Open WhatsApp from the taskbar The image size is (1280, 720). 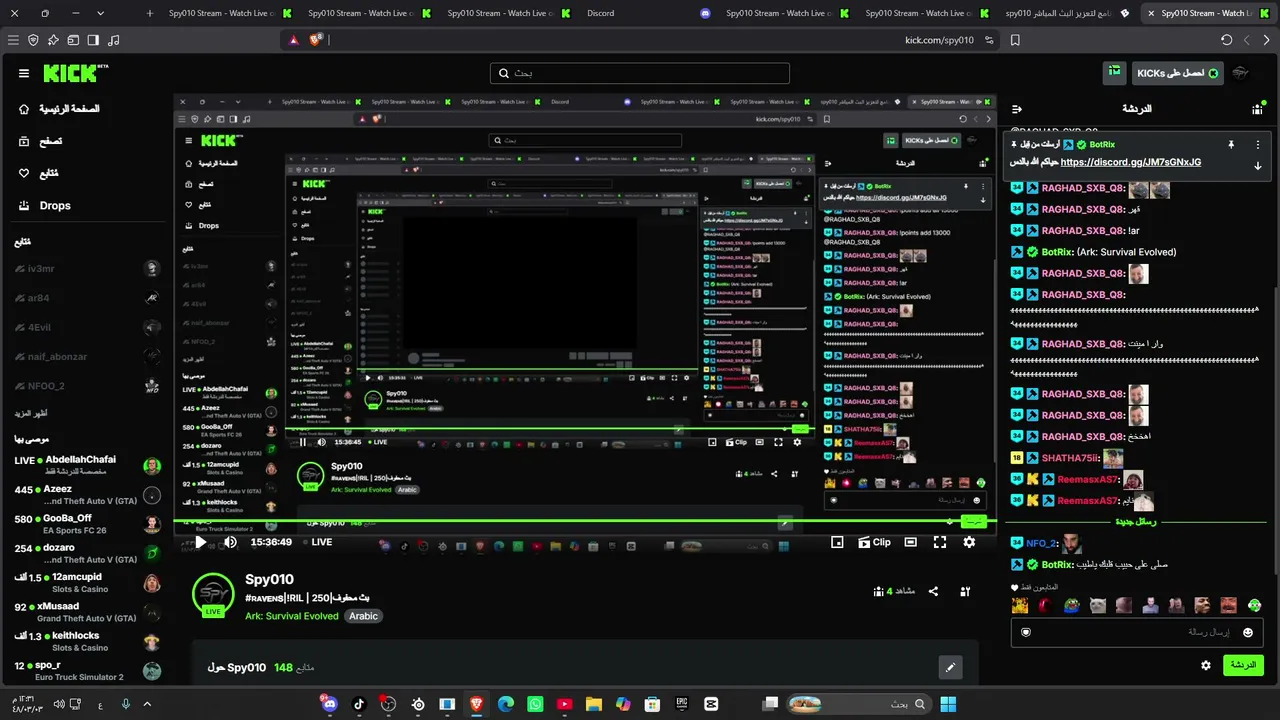coord(535,704)
